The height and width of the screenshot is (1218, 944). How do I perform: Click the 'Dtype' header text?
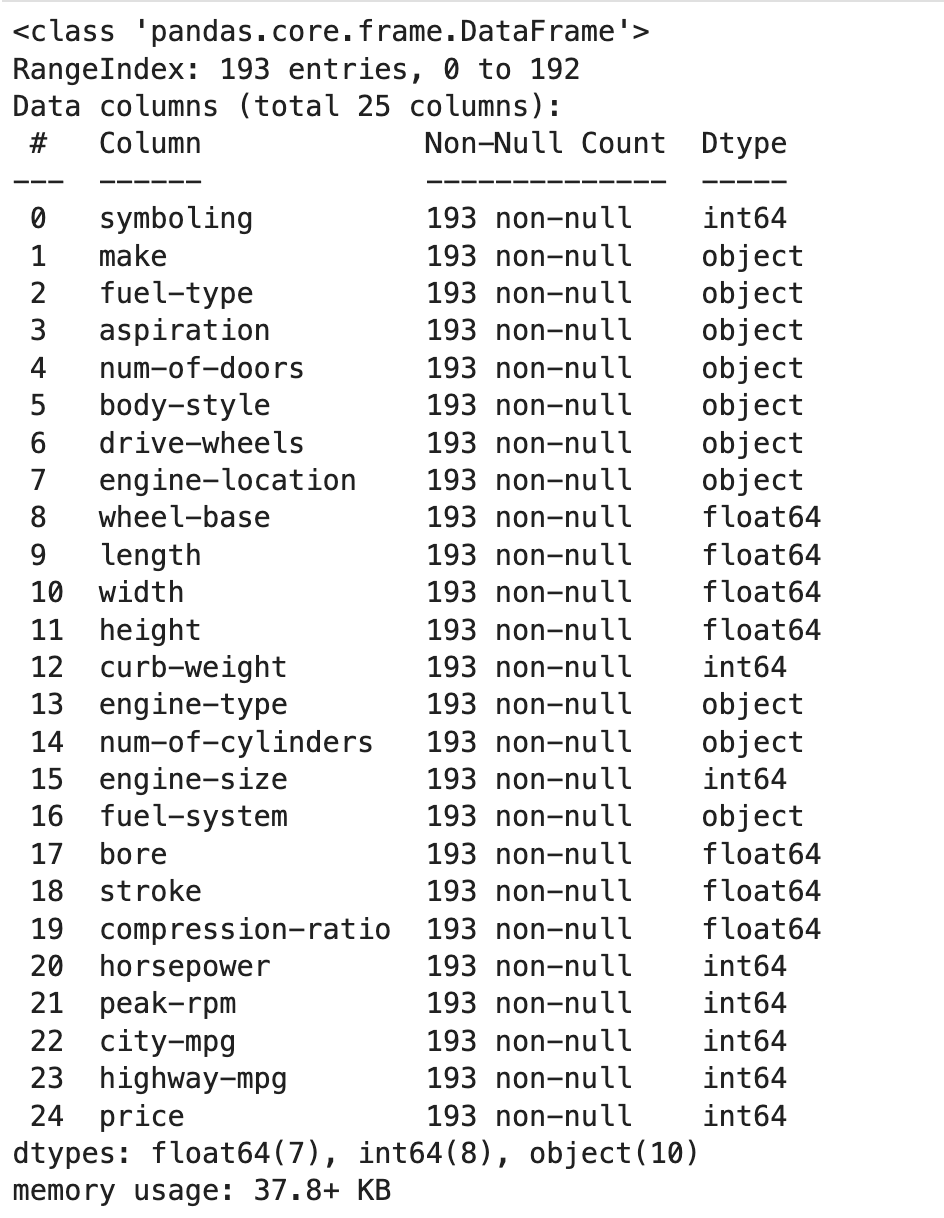coord(743,144)
